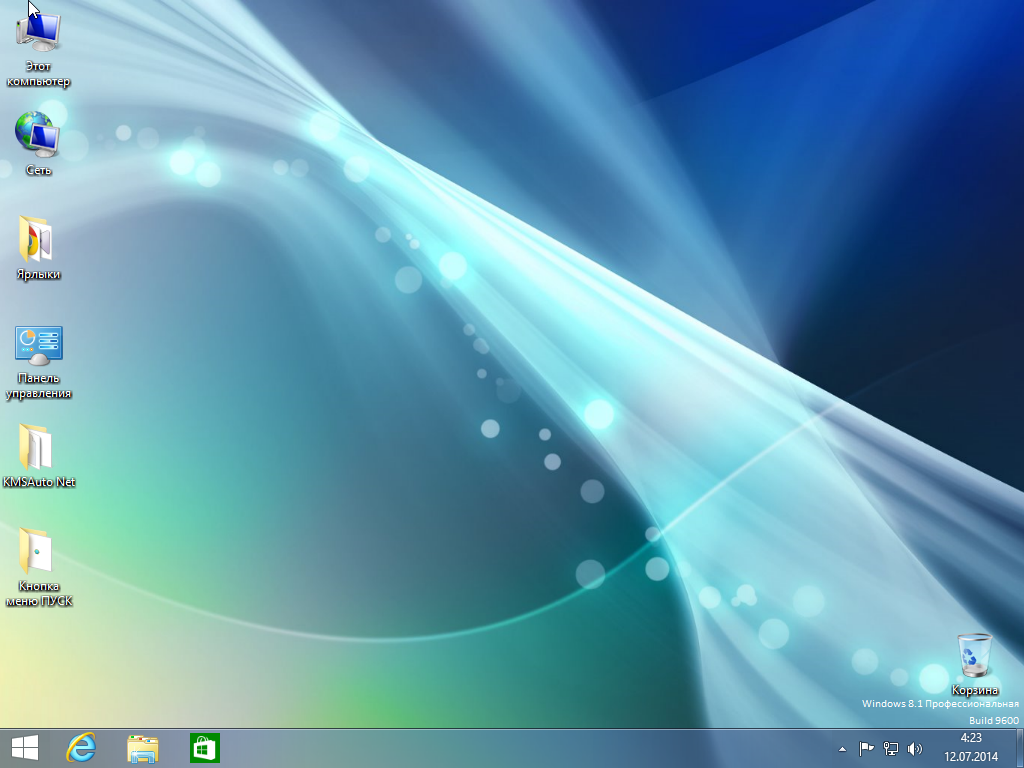
Task: Select the 'KMSAuto Net' folder icon
Action: (x=38, y=447)
